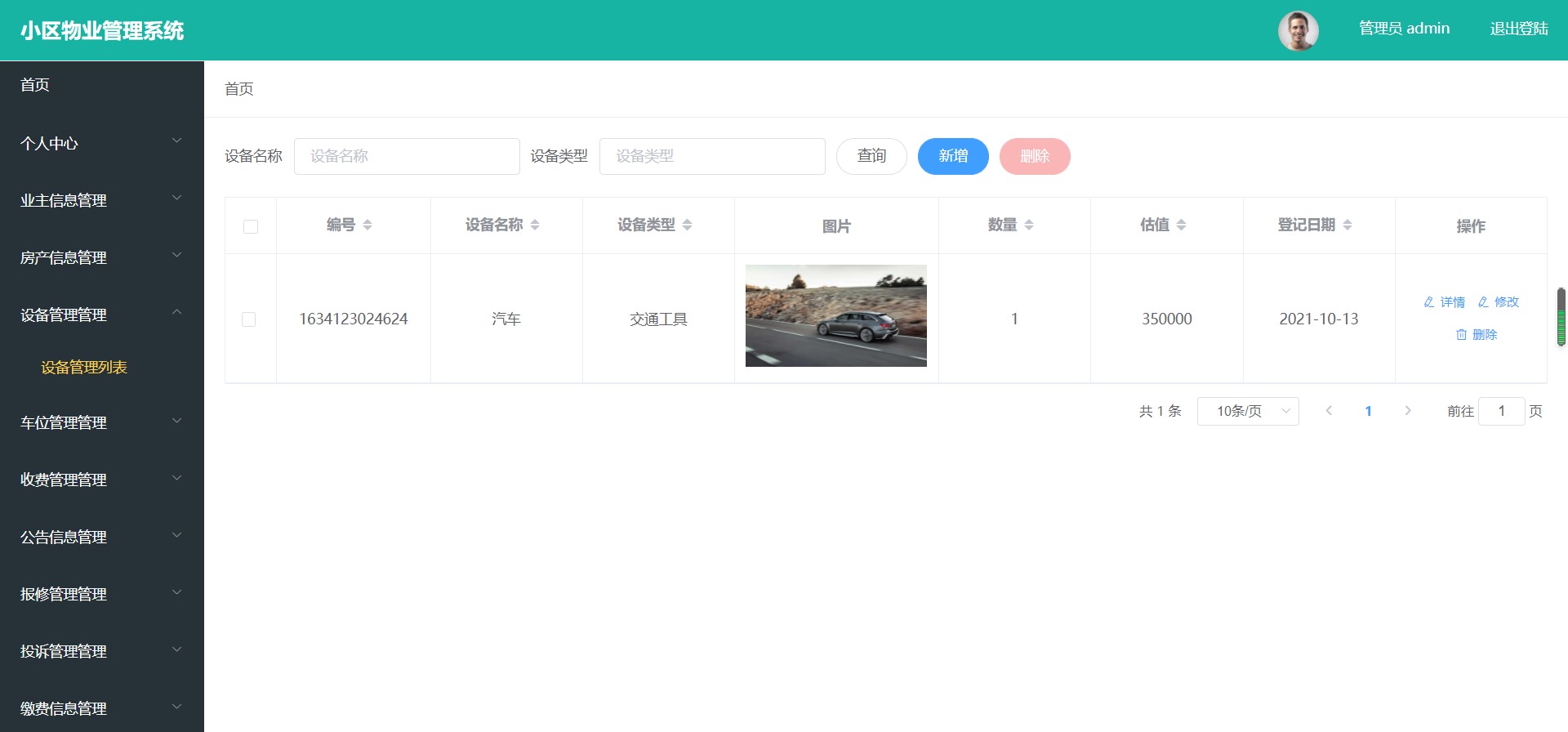The width and height of the screenshot is (1568, 732).
Task: Sort by 数量 column arrows
Action: [x=1029, y=225]
